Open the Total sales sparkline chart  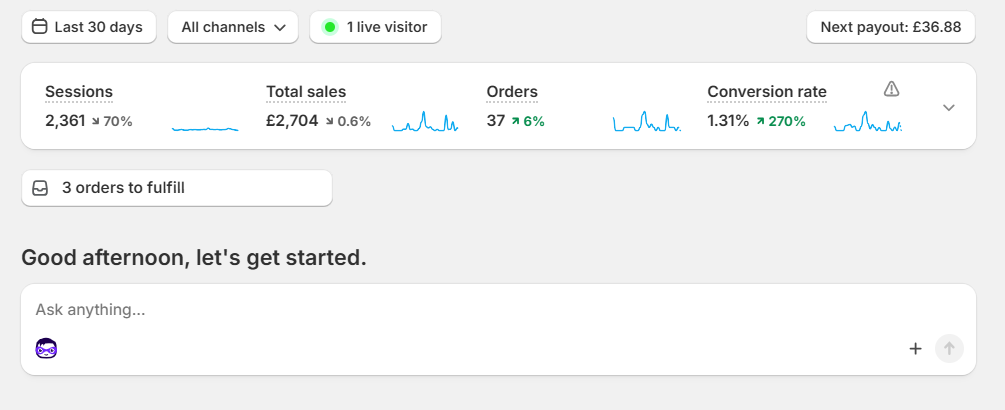pos(425,122)
